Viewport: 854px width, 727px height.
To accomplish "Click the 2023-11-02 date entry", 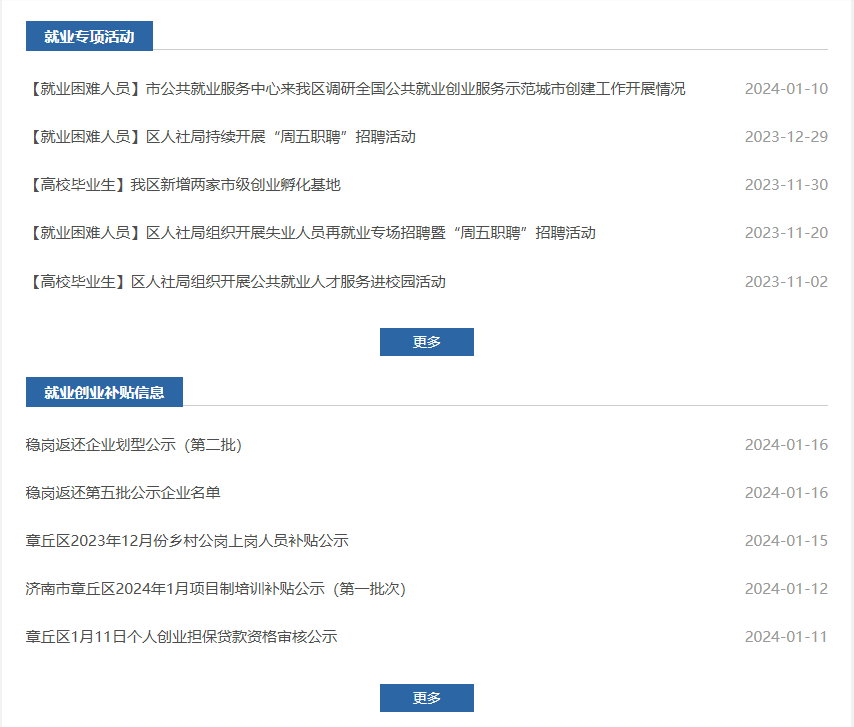I will pyautogui.click(x=786, y=282).
